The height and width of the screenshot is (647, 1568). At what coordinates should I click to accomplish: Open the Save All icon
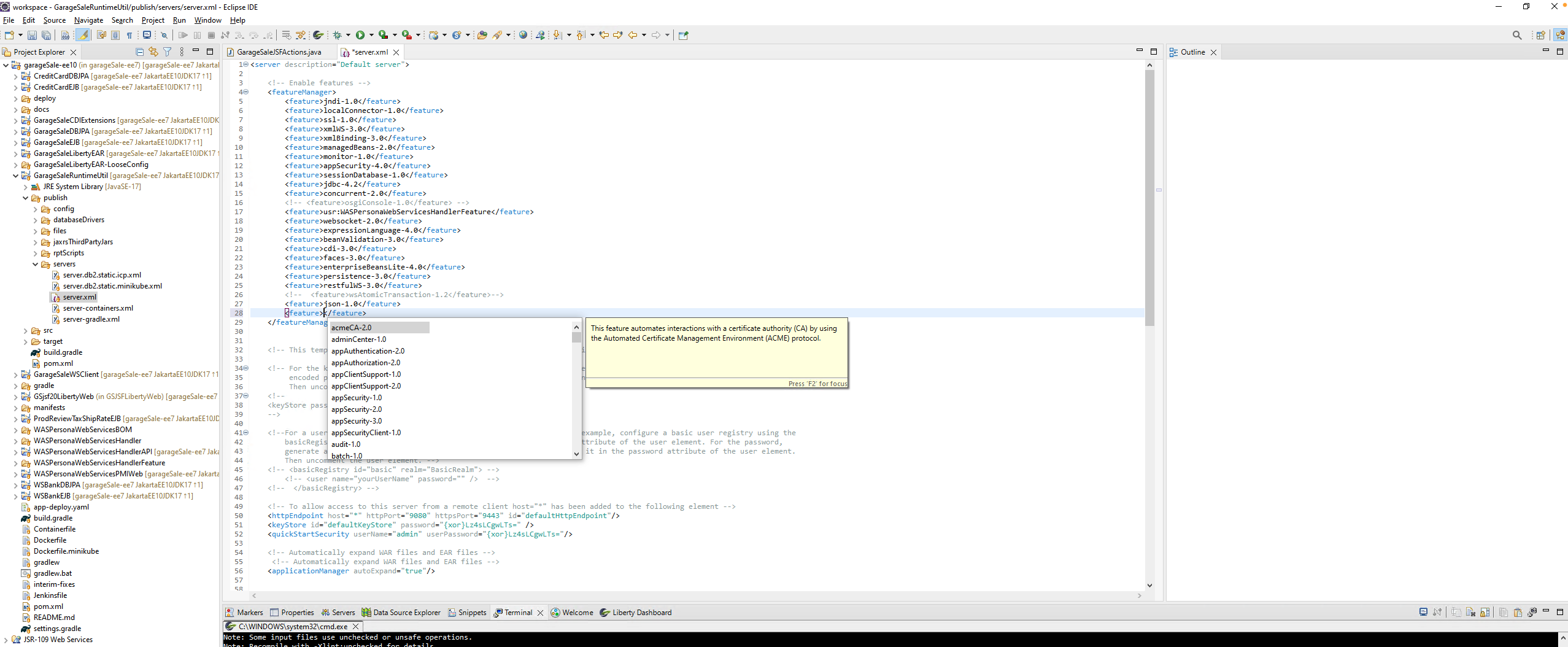[47, 35]
